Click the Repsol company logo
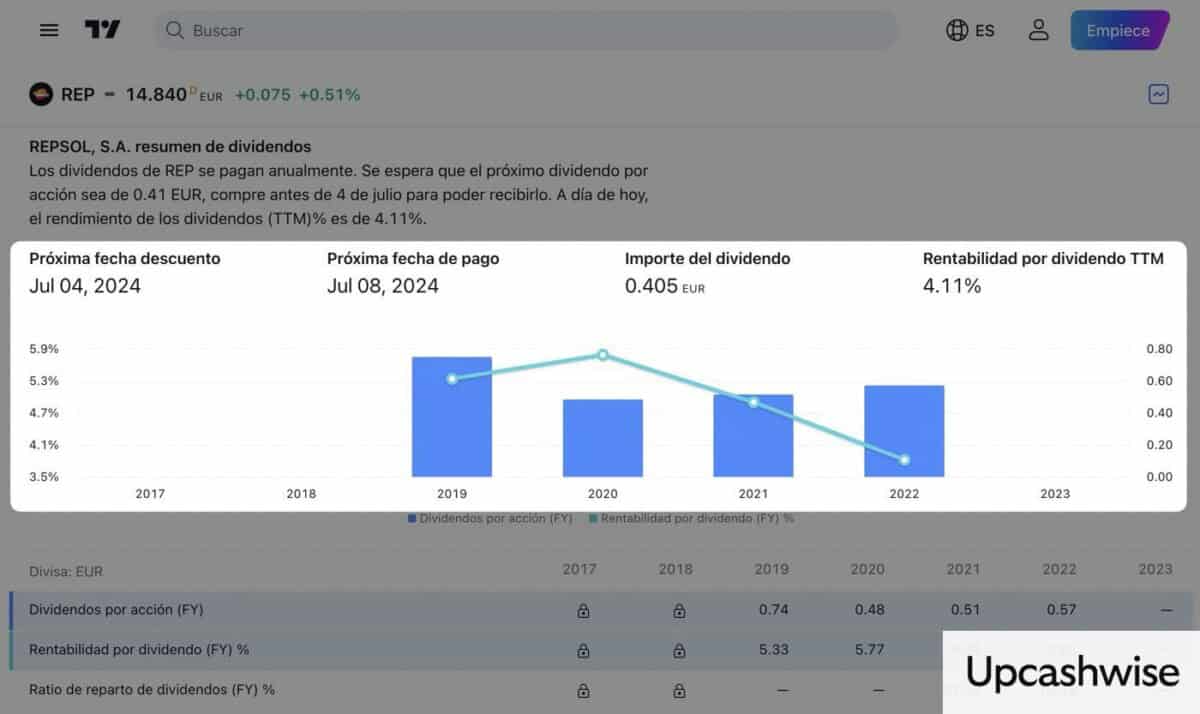Image resolution: width=1200 pixels, height=714 pixels. (x=41, y=95)
